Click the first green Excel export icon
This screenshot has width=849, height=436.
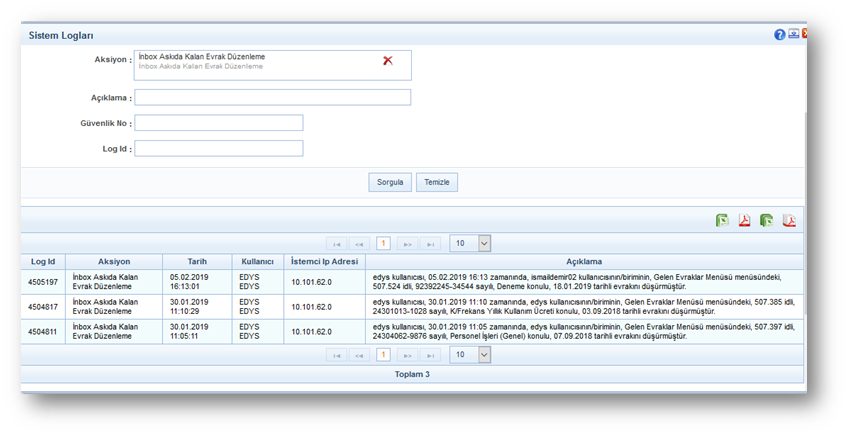pos(722,220)
